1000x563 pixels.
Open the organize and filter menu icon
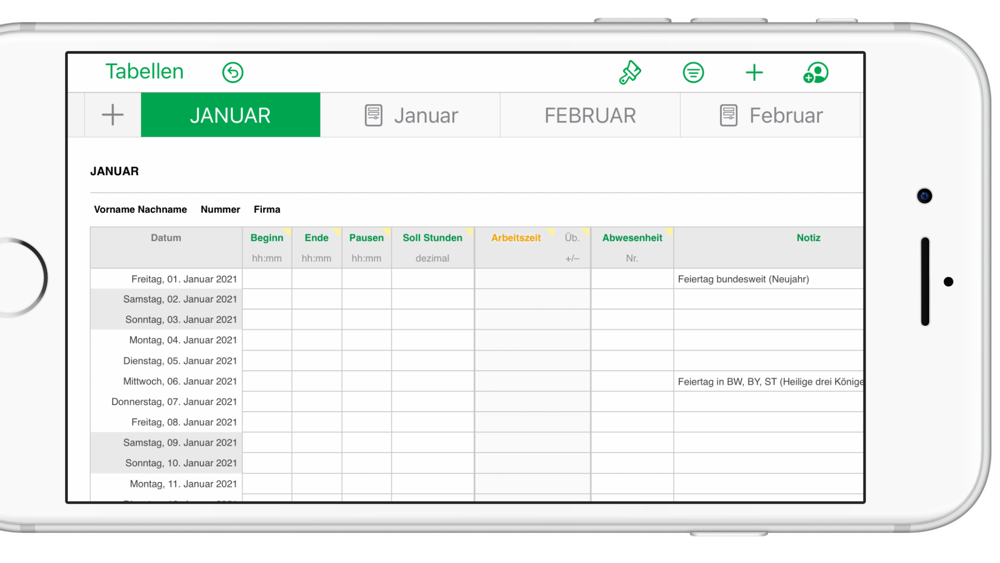coord(693,72)
